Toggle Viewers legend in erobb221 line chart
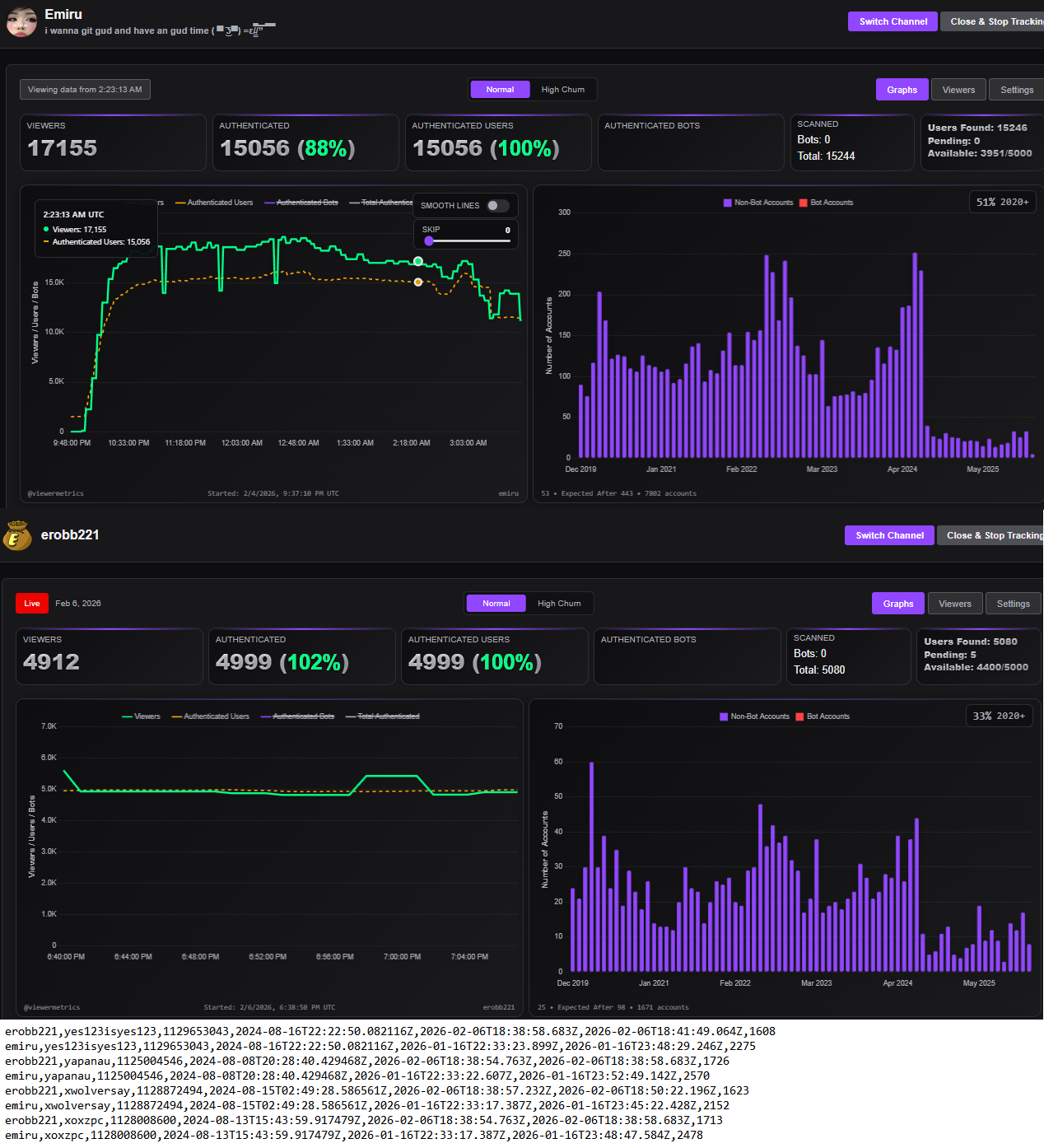 click(142, 716)
